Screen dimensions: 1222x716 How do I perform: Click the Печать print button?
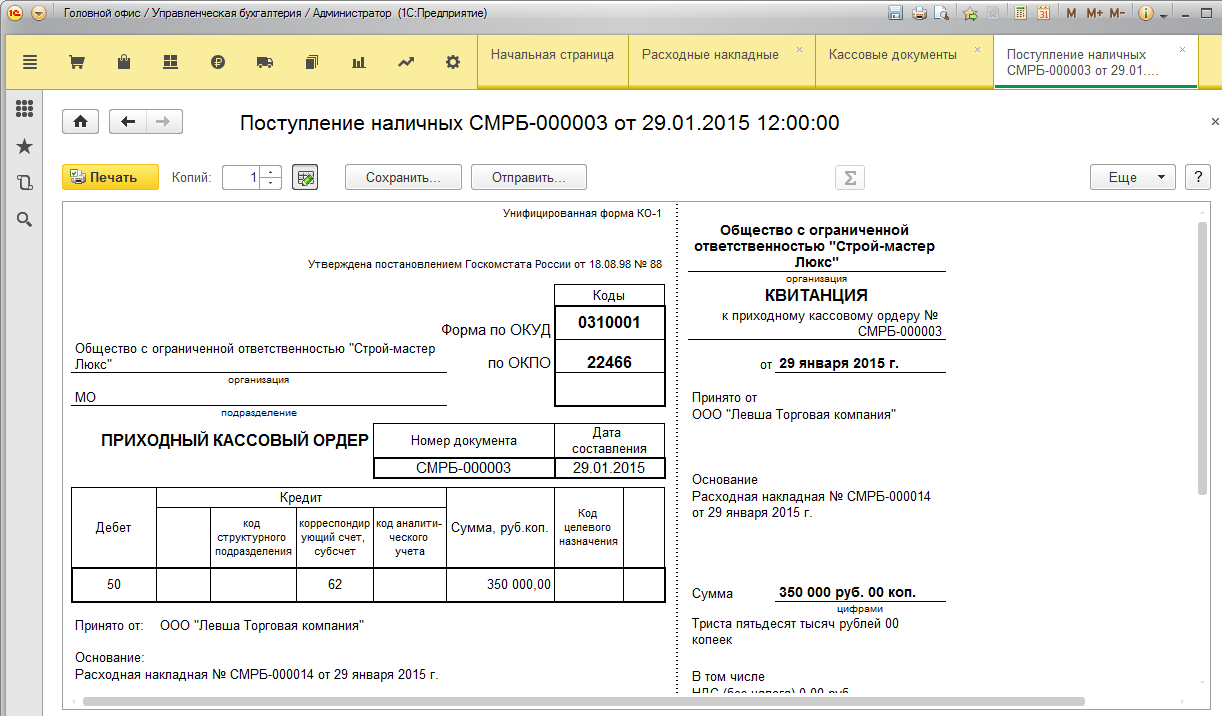(111, 177)
